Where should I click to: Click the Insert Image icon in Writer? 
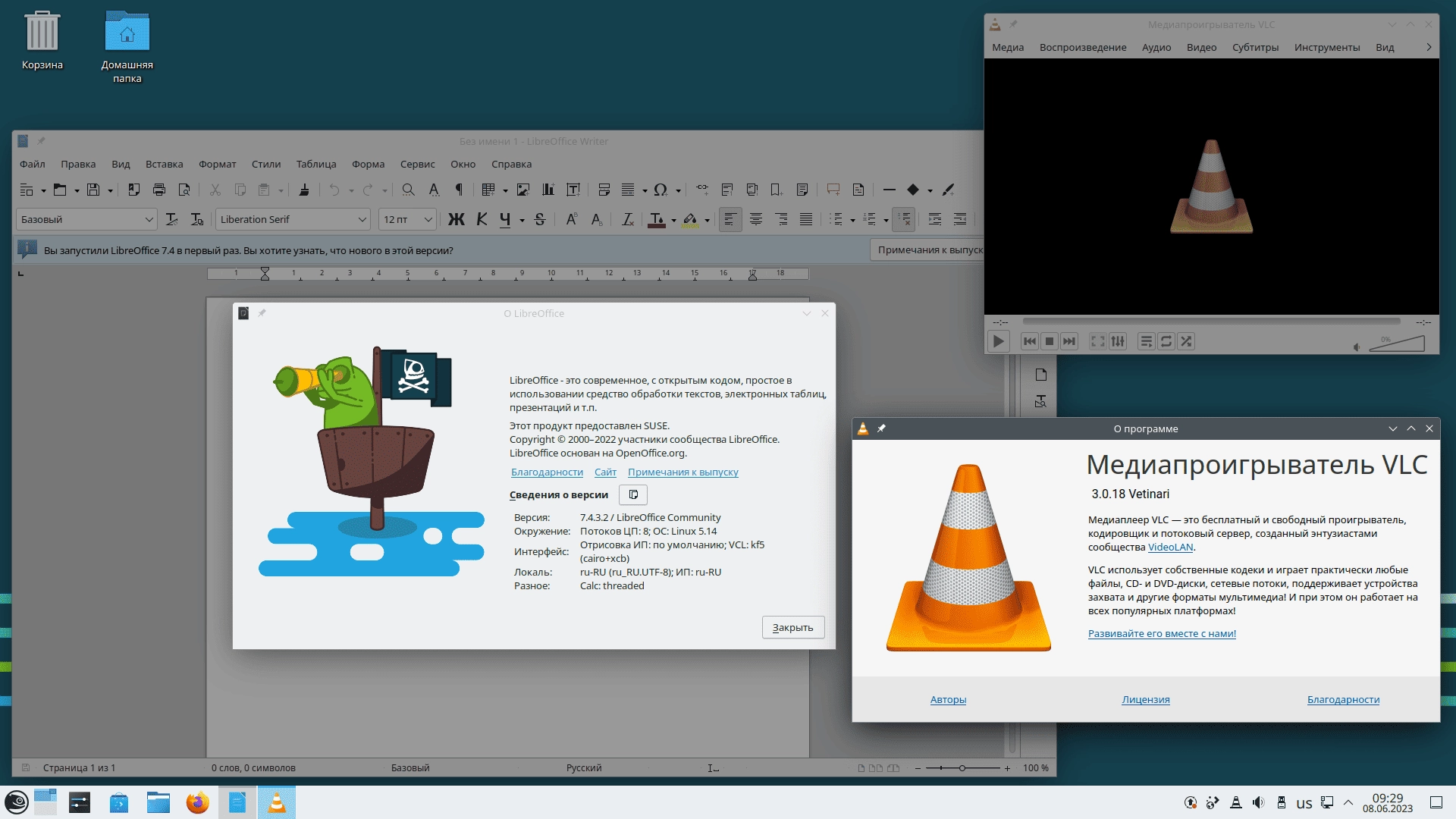click(523, 190)
